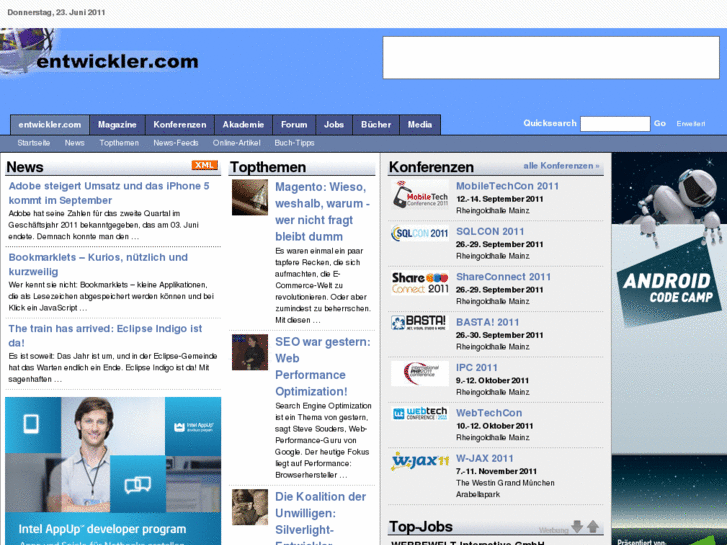This screenshot has height=545, width=727.
Task: Click the text '10.-12. Oktober 2011'
Action: (494, 426)
